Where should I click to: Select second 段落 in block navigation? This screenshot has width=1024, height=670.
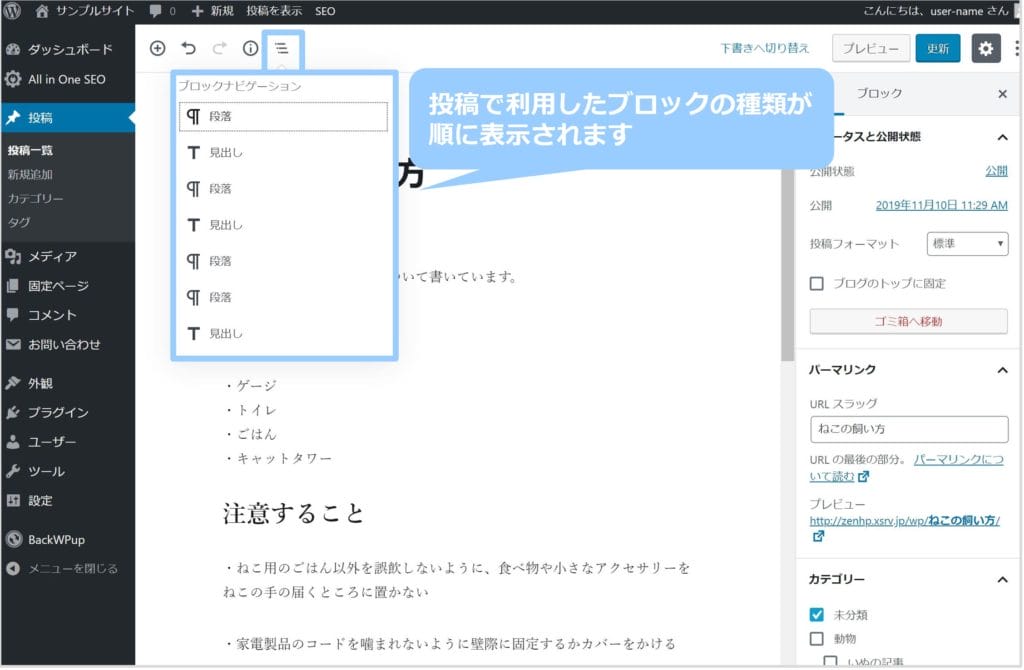[283, 189]
